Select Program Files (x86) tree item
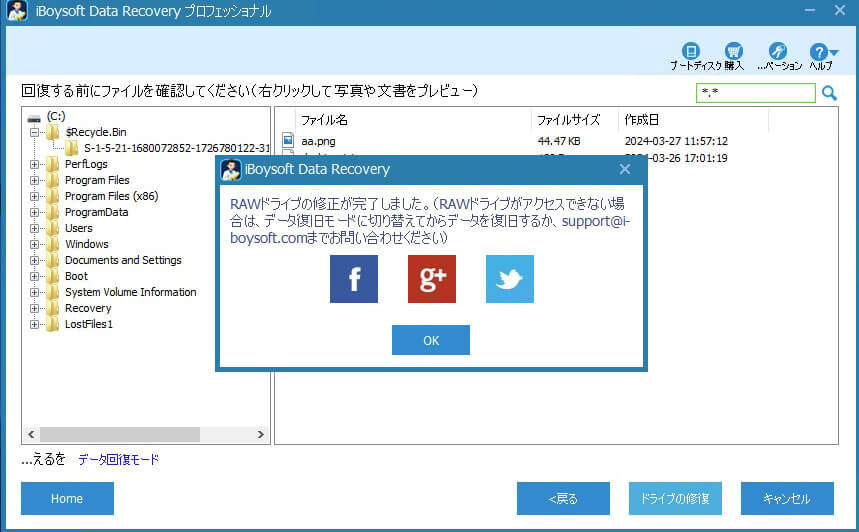 click(x=111, y=196)
